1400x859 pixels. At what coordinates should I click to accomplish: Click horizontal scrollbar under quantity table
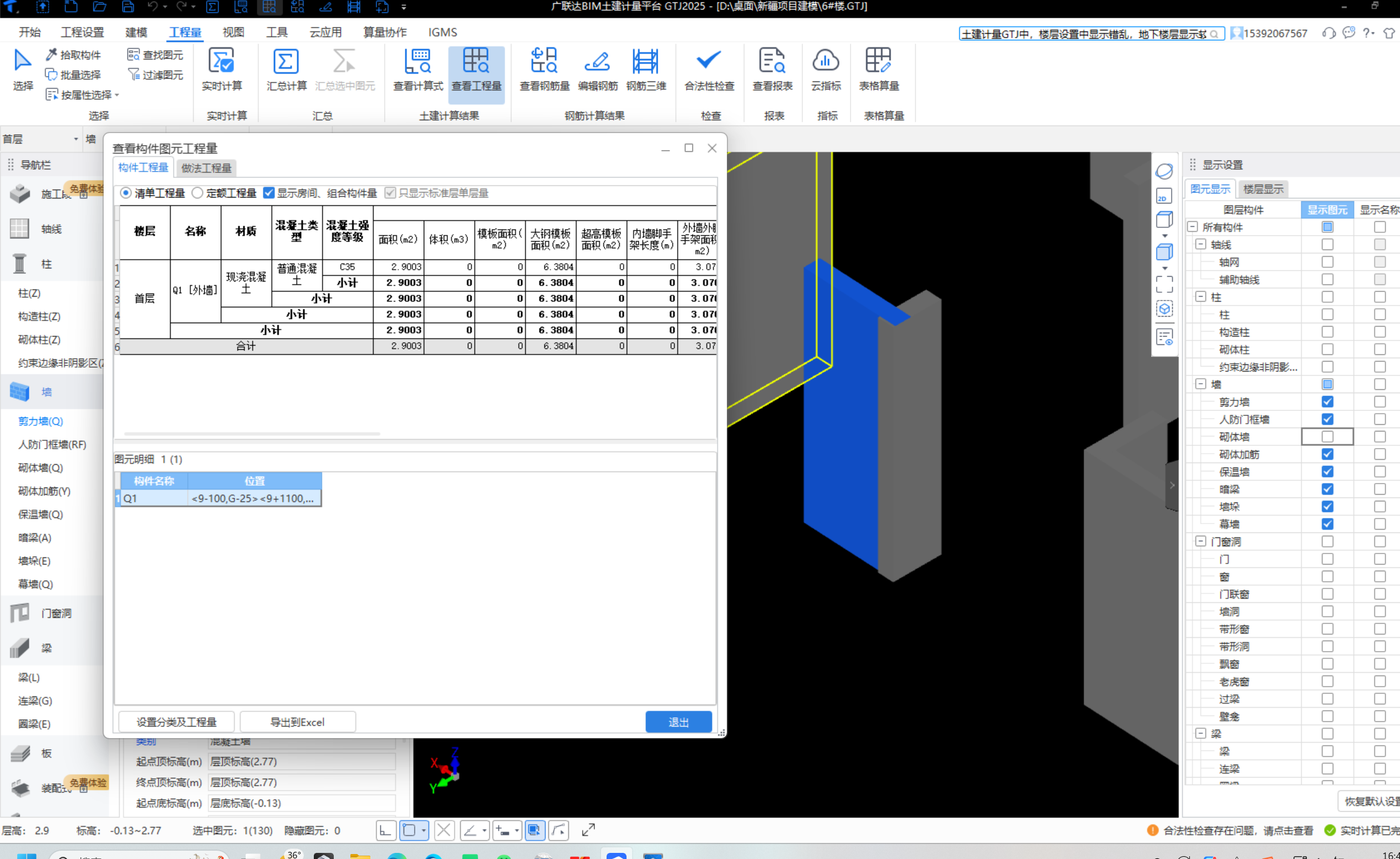click(252, 434)
